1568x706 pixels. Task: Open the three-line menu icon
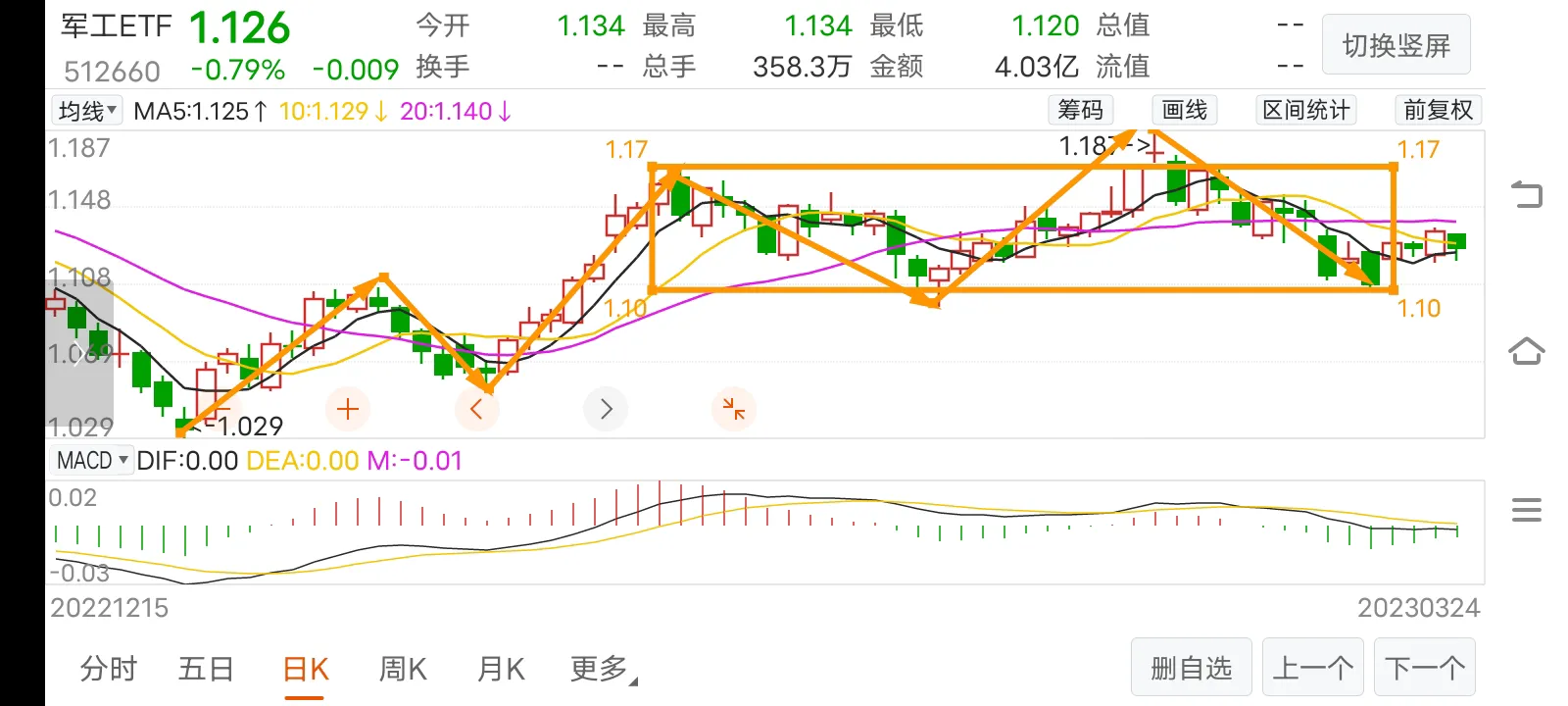click(x=1527, y=510)
